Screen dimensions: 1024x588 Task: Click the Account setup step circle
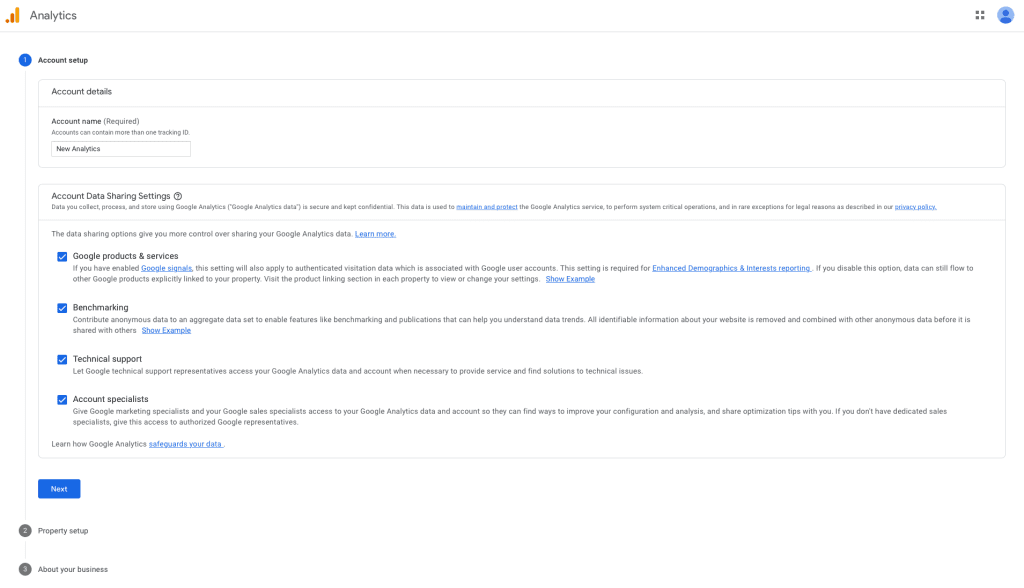pos(24,60)
